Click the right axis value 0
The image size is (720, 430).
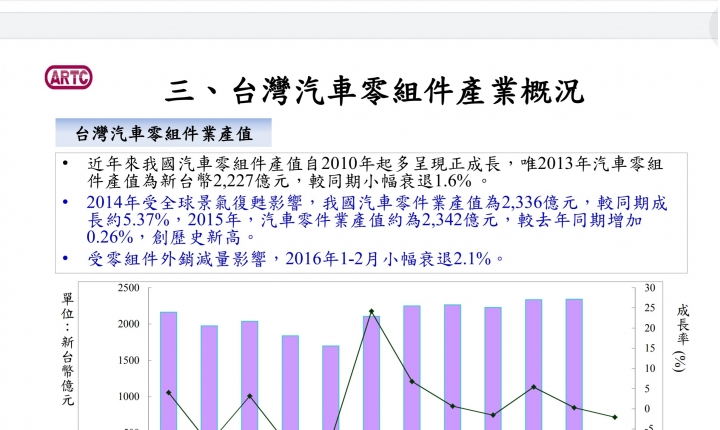(x=647, y=409)
